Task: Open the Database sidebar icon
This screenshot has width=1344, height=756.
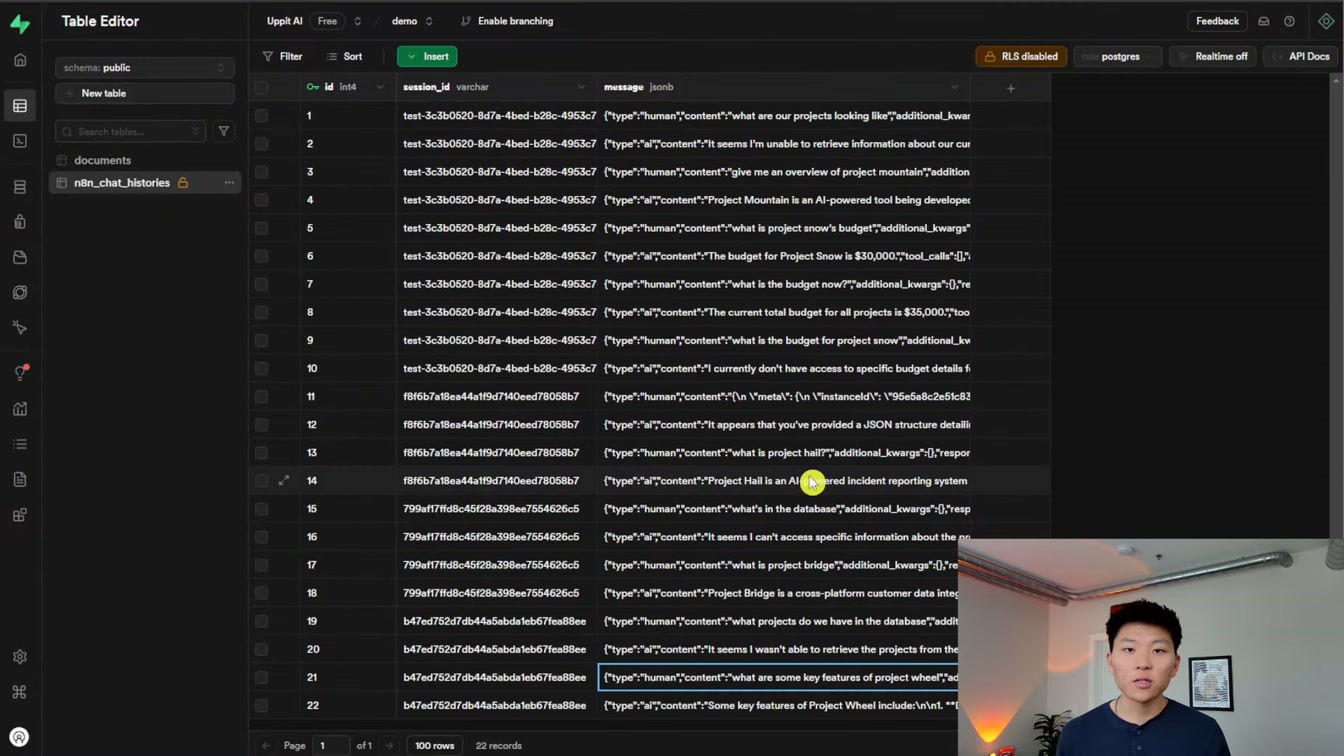Action: 20,187
